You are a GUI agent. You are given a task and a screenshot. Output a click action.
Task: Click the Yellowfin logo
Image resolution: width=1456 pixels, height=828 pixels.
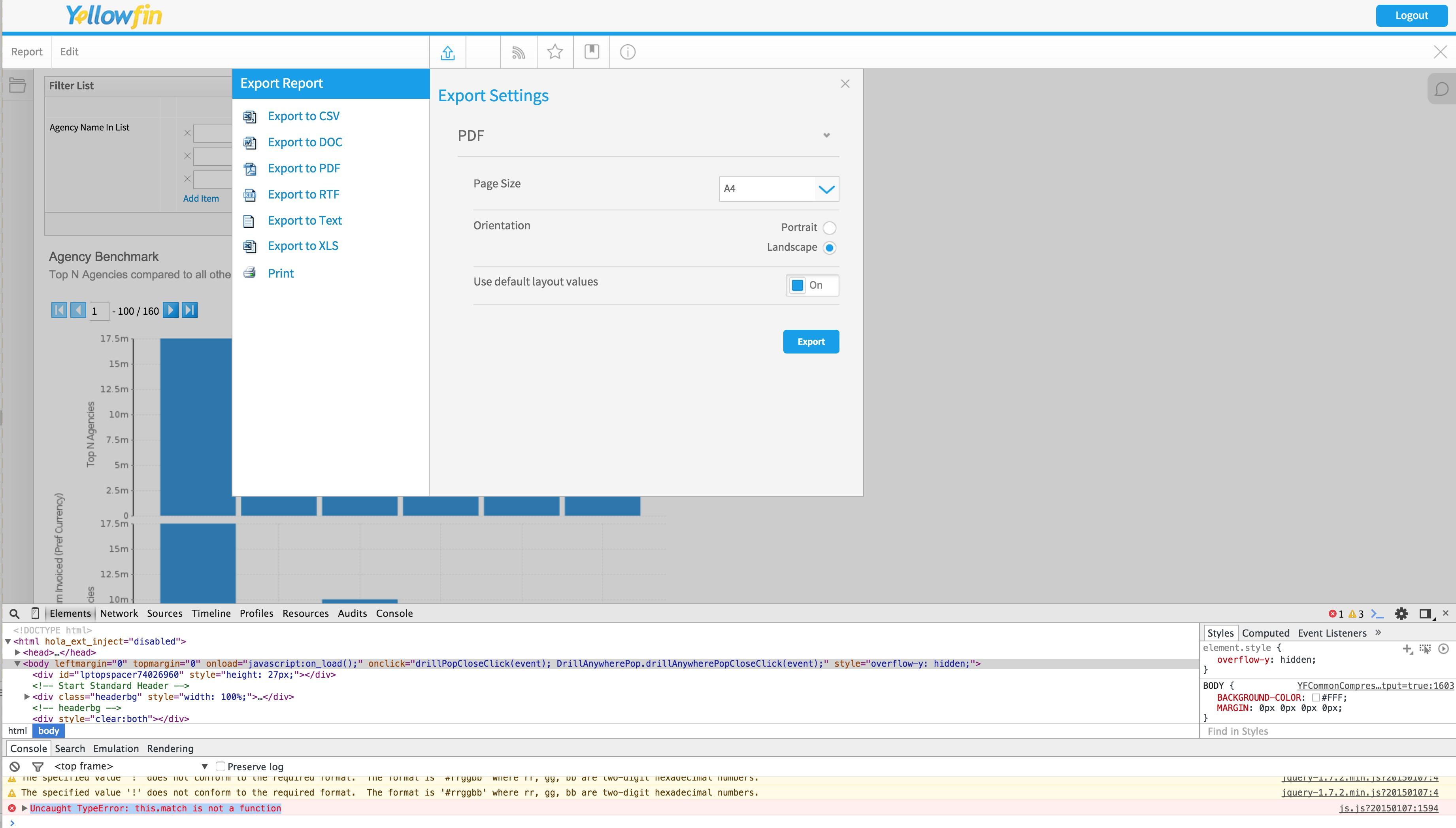coord(114,16)
